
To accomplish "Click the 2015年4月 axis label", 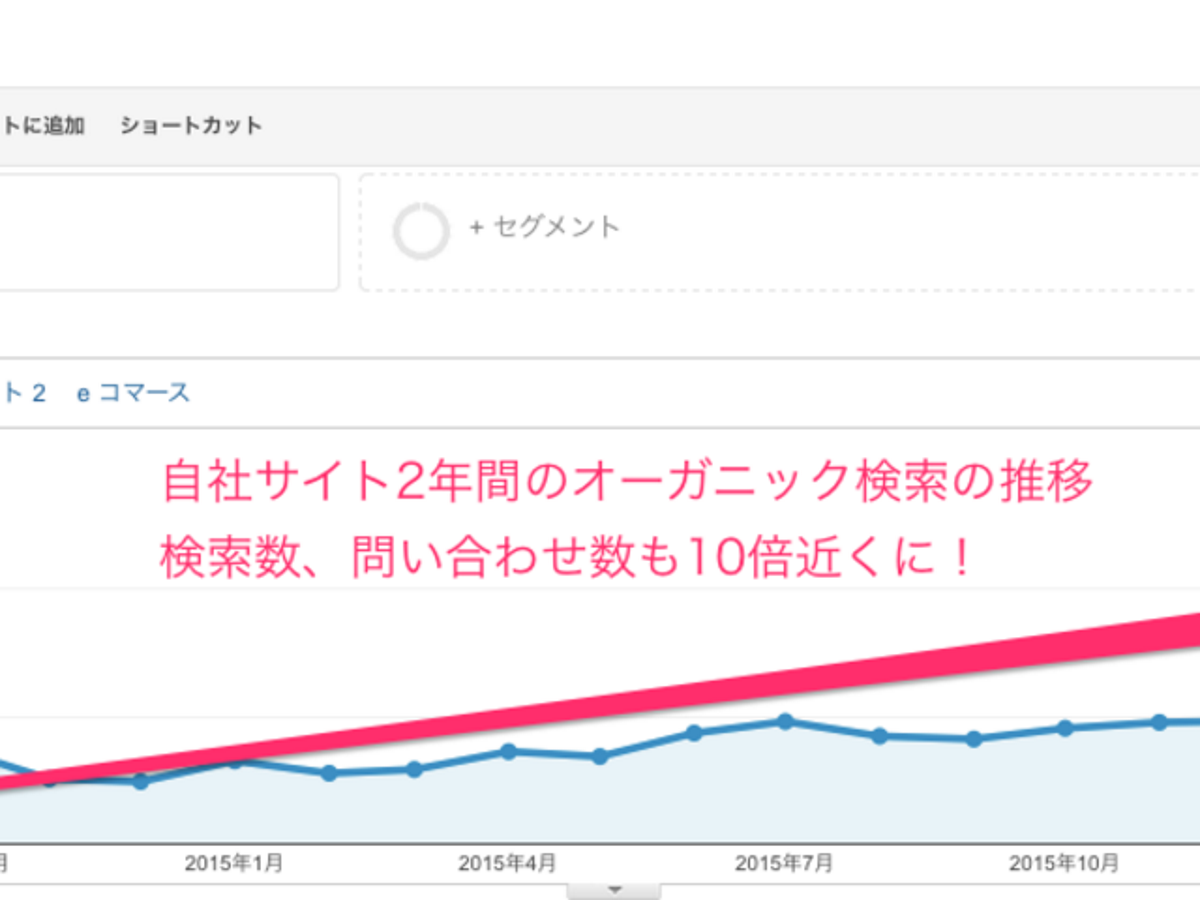I will 507,863.
